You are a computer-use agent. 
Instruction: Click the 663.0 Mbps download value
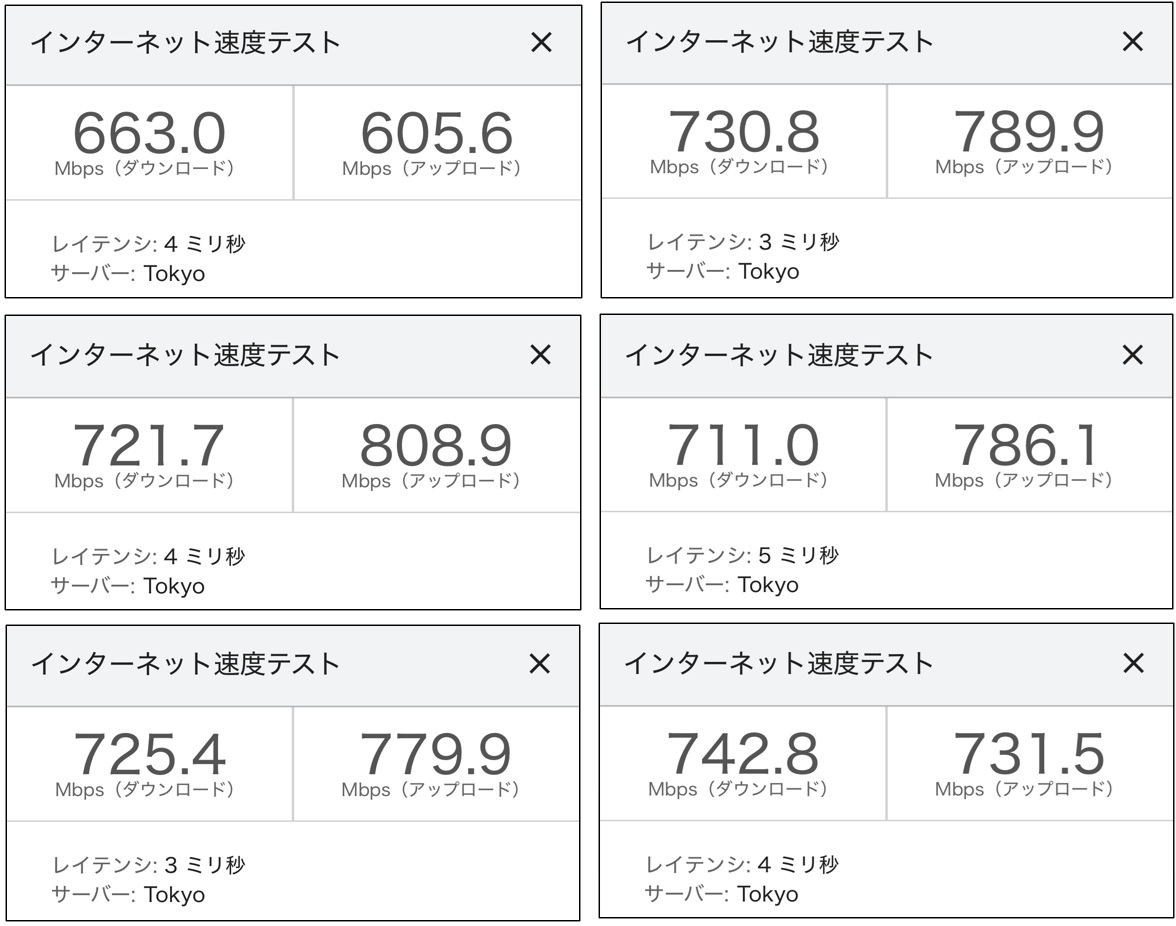coord(149,133)
